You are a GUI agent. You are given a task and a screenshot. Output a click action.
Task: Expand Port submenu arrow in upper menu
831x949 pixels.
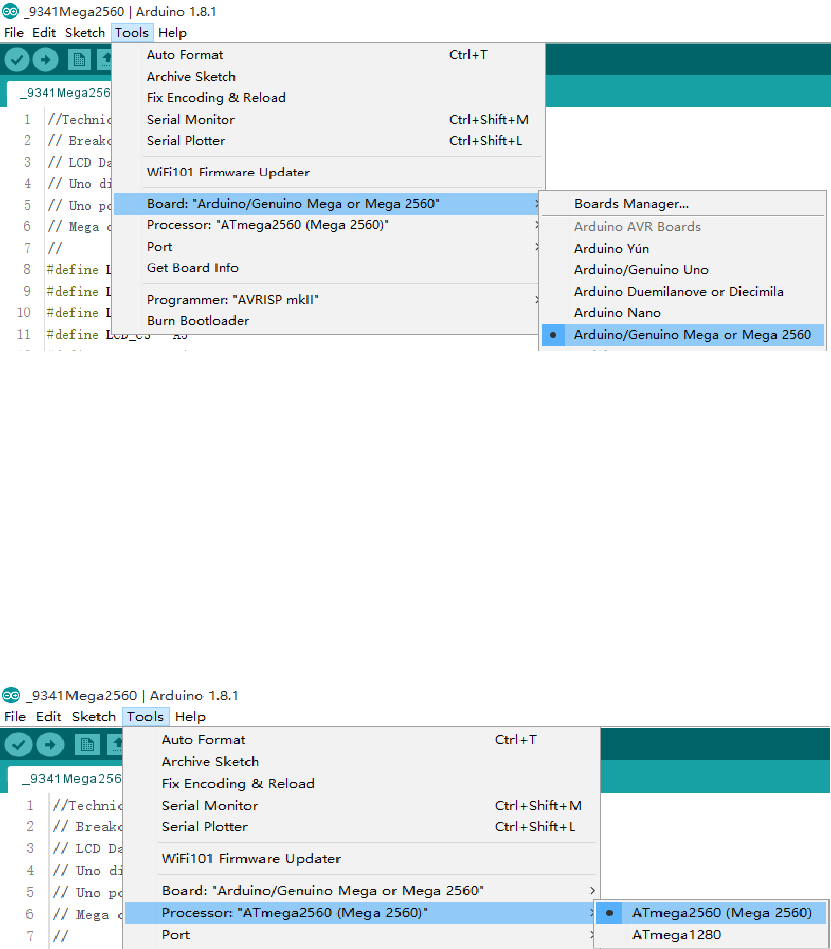[x=537, y=247]
